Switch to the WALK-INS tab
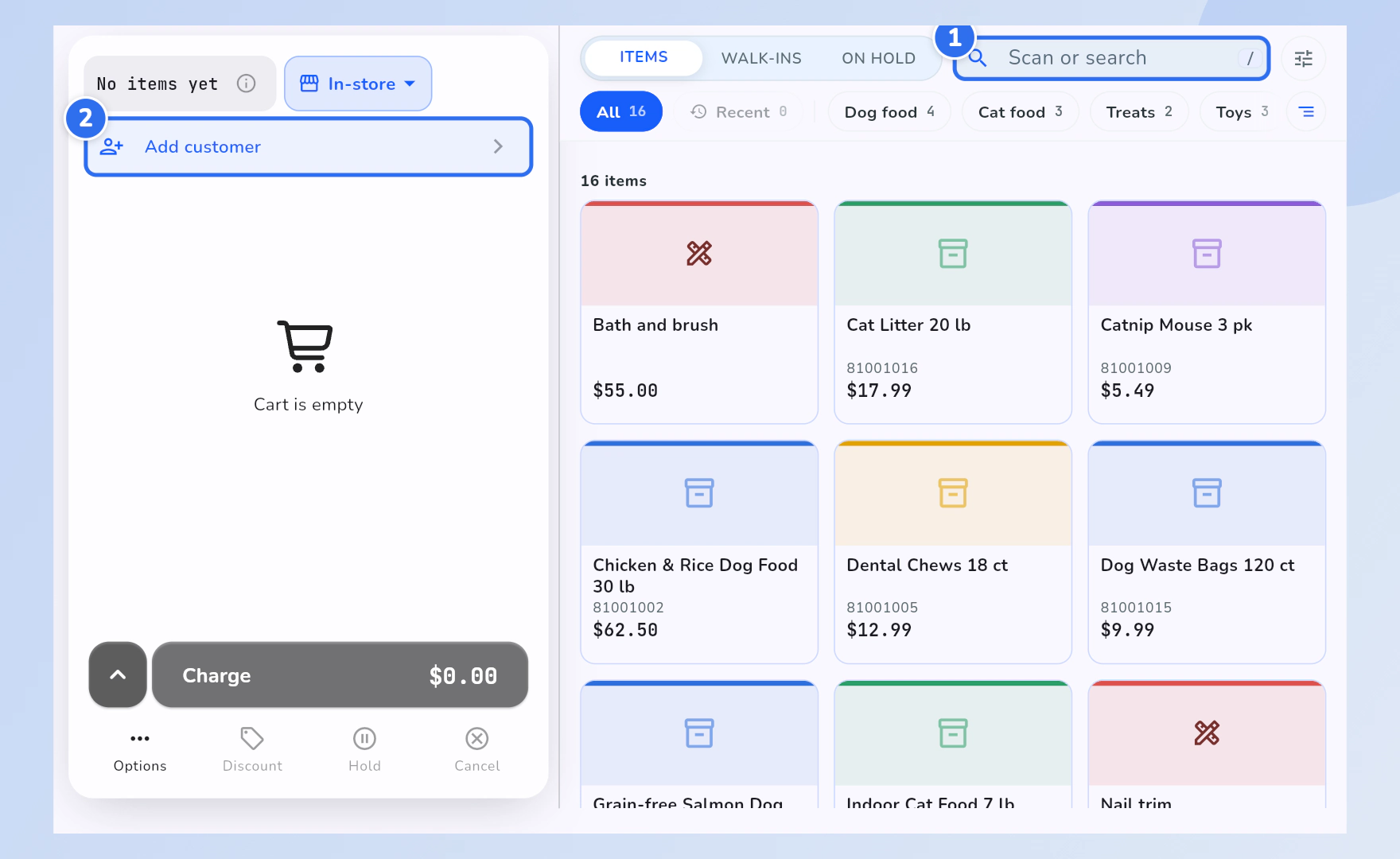This screenshot has width=1400, height=859. tap(761, 58)
